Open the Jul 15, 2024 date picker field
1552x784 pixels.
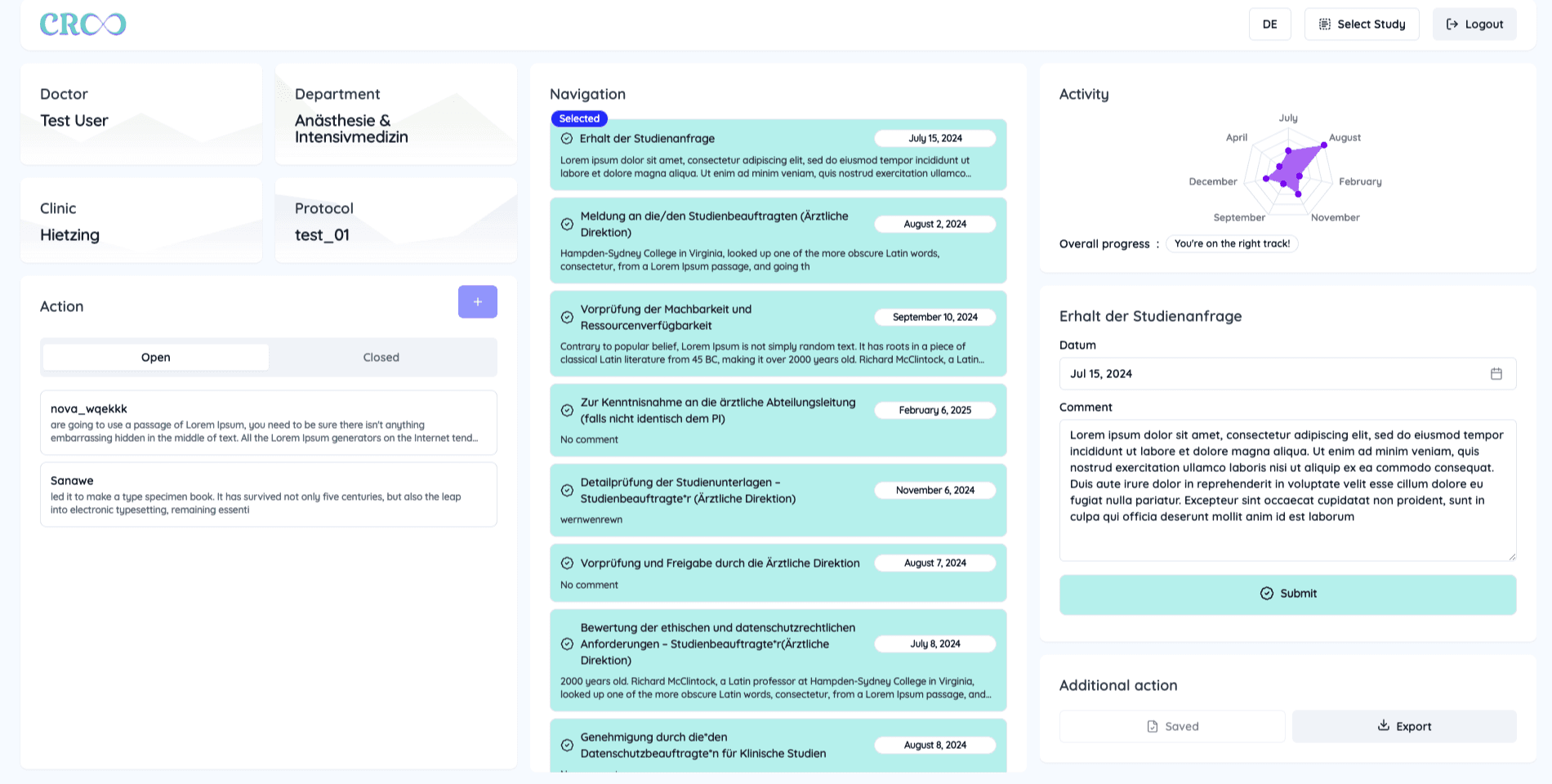(1274, 374)
